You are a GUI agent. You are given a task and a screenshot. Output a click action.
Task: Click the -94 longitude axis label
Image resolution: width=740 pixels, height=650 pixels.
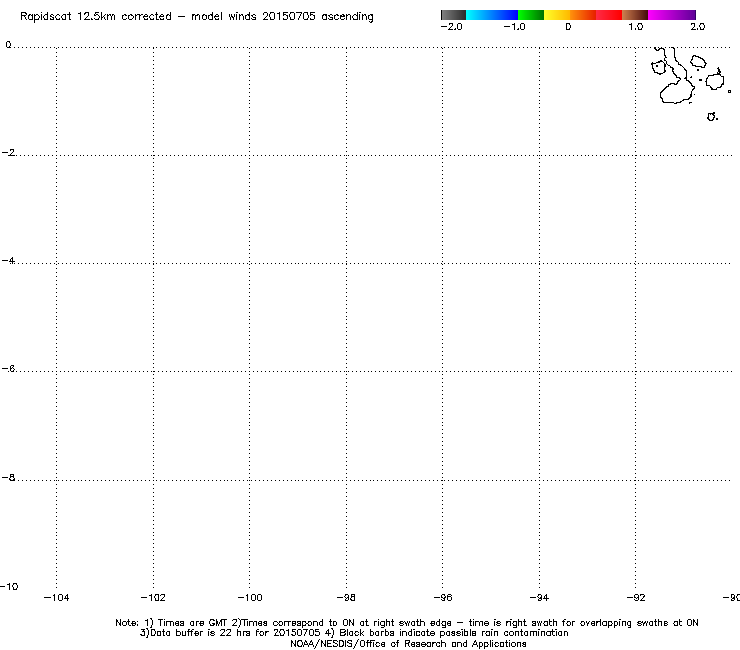(x=539, y=598)
